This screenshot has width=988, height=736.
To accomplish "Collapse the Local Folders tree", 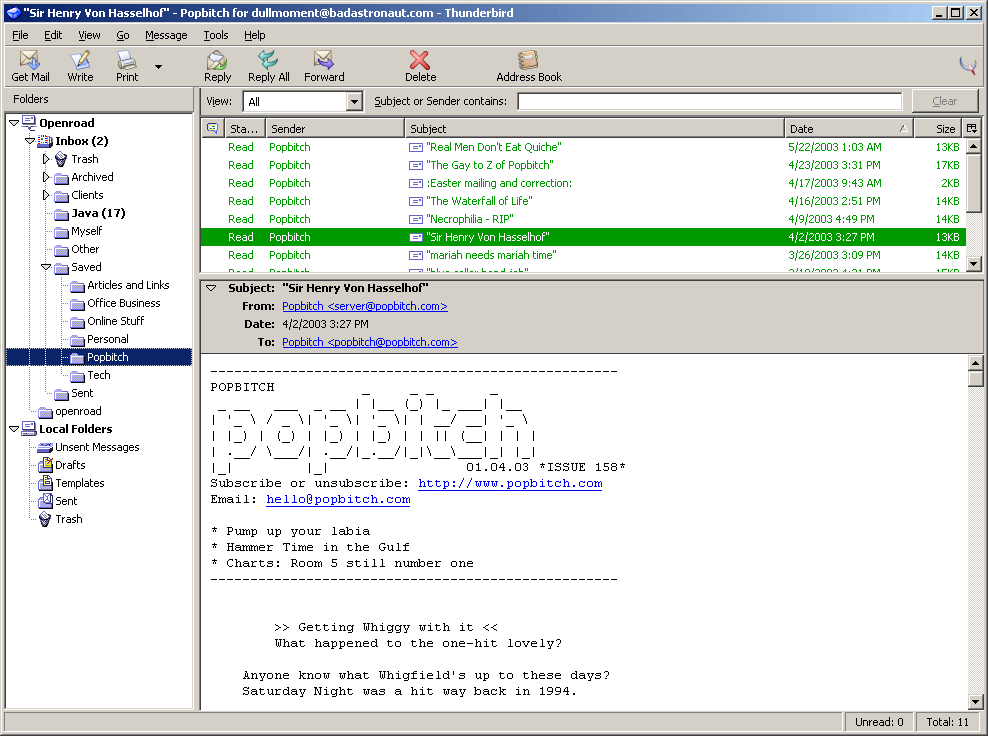I will [x=14, y=429].
